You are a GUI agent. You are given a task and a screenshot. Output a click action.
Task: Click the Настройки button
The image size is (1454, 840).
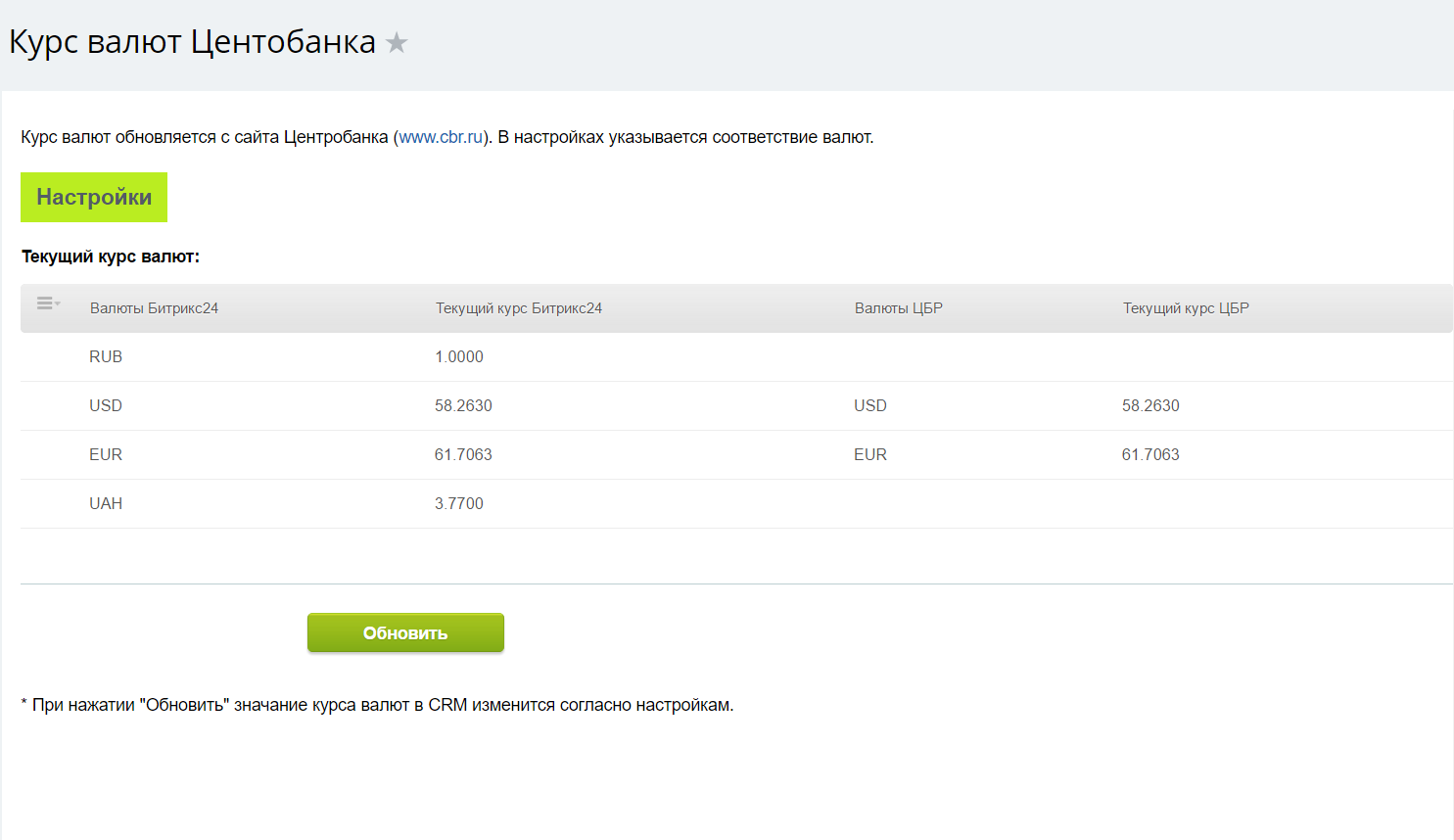[x=94, y=197]
